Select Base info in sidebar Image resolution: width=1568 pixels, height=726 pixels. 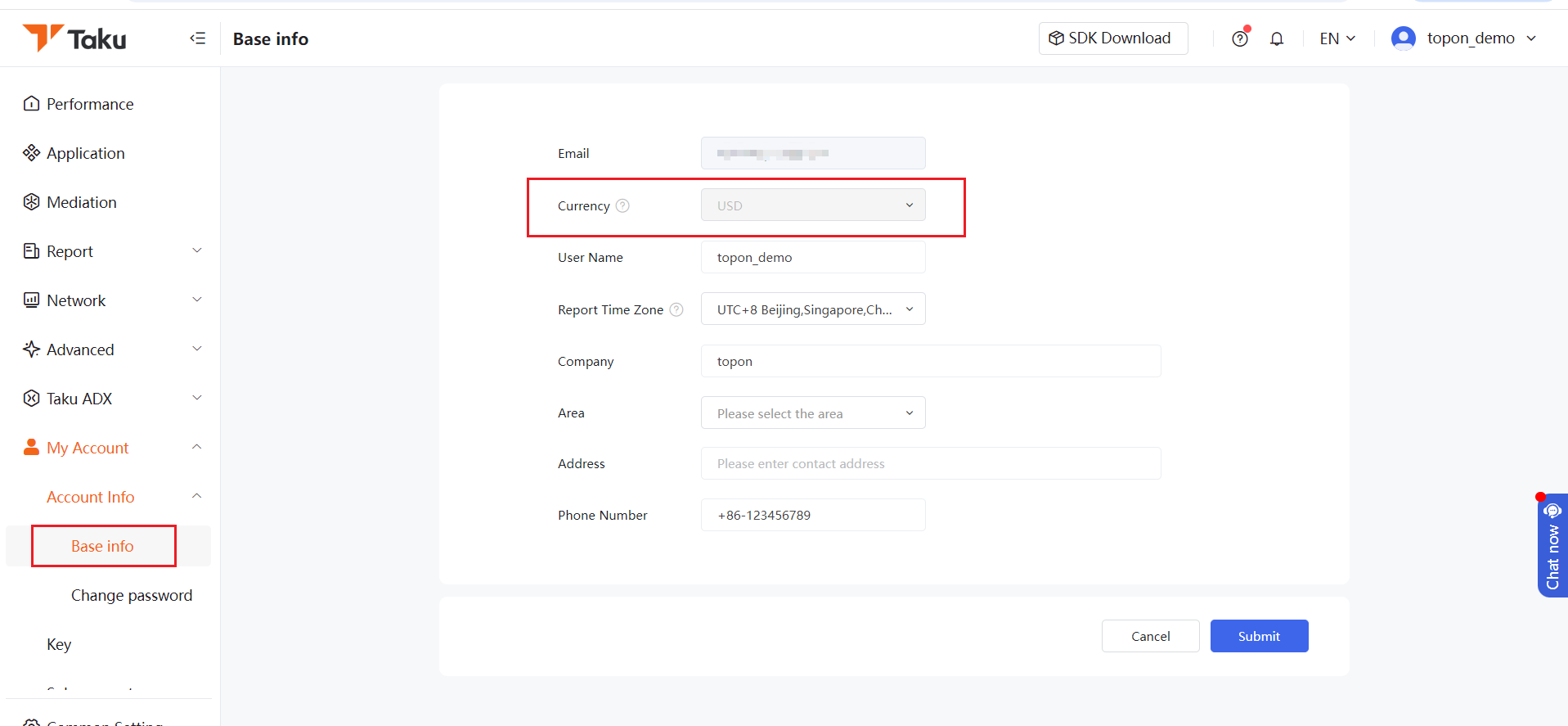103,546
